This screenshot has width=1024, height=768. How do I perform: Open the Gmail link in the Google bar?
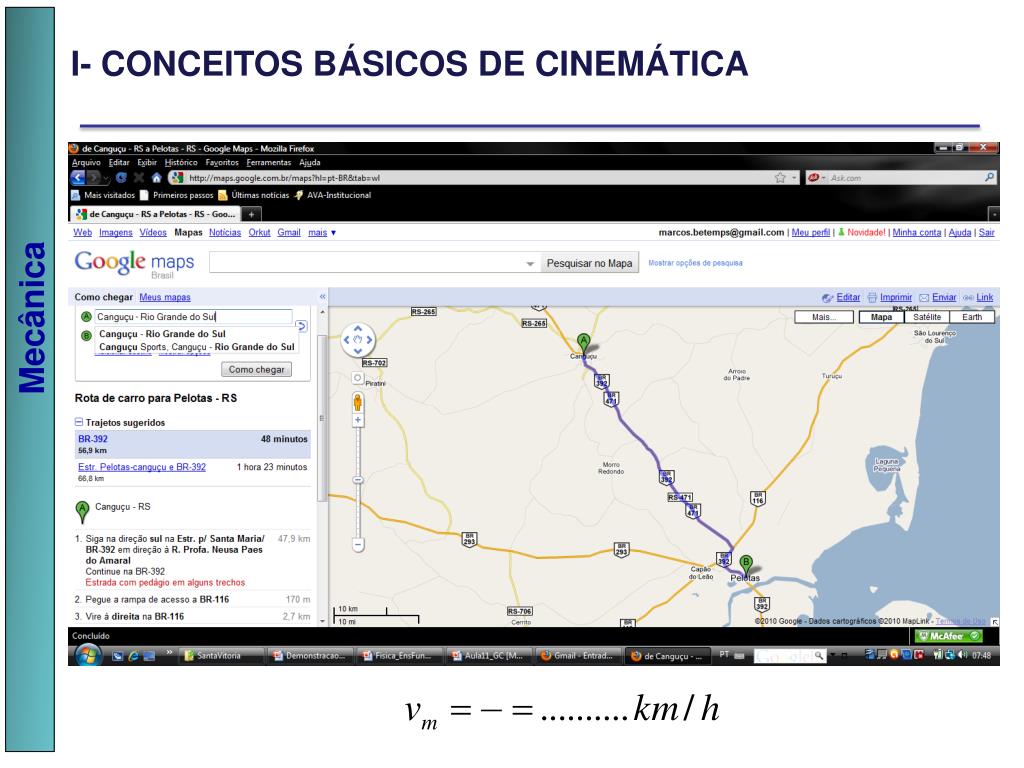[x=289, y=232]
